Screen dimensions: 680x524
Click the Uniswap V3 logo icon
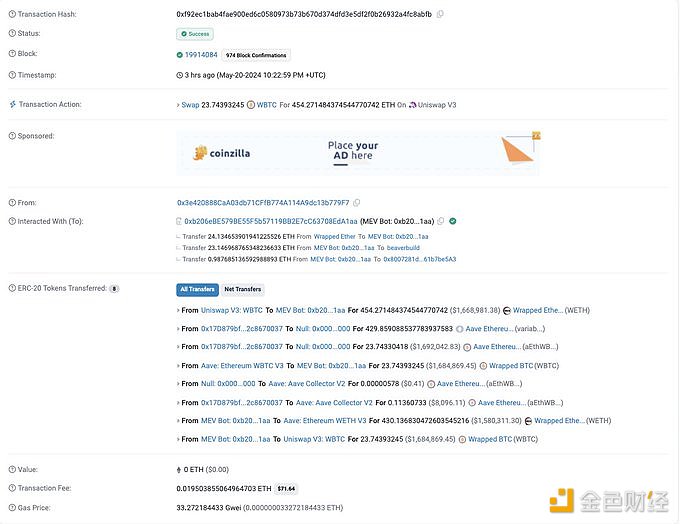413,104
